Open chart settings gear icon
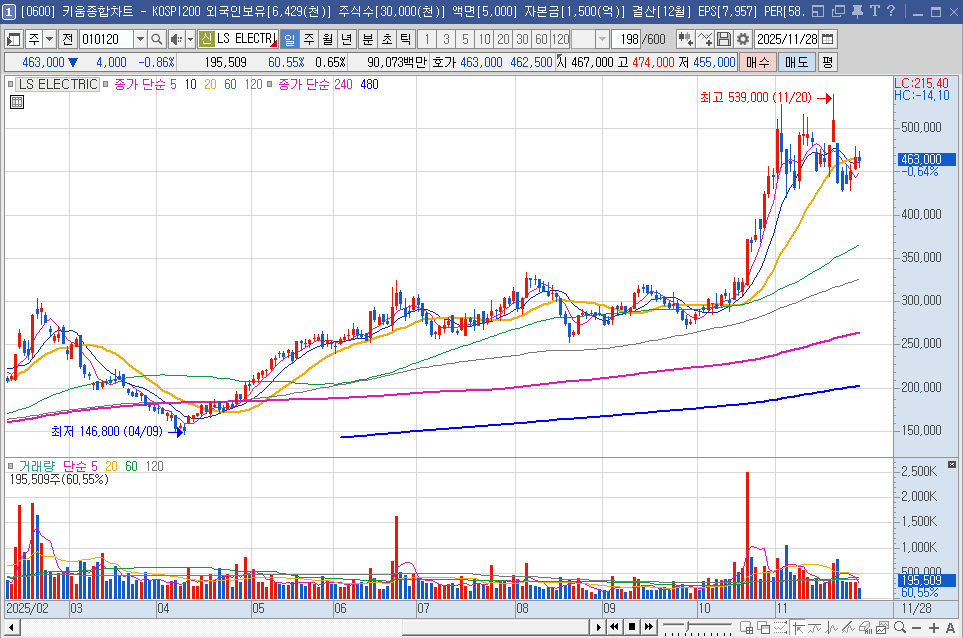The height and width of the screenshot is (638, 963). click(x=743, y=39)
